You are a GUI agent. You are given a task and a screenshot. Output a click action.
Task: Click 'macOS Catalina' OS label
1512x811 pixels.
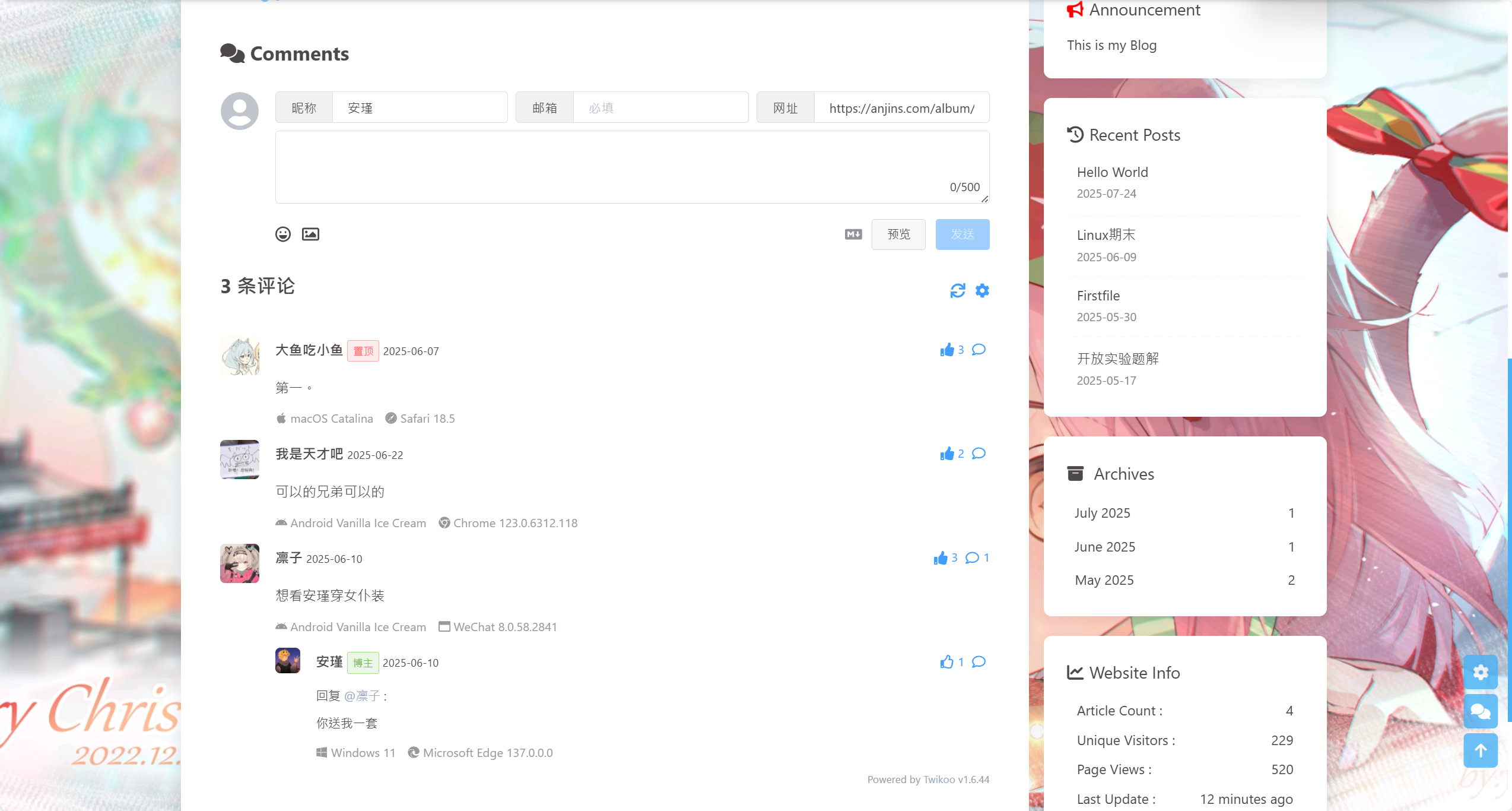pos(325,419)
